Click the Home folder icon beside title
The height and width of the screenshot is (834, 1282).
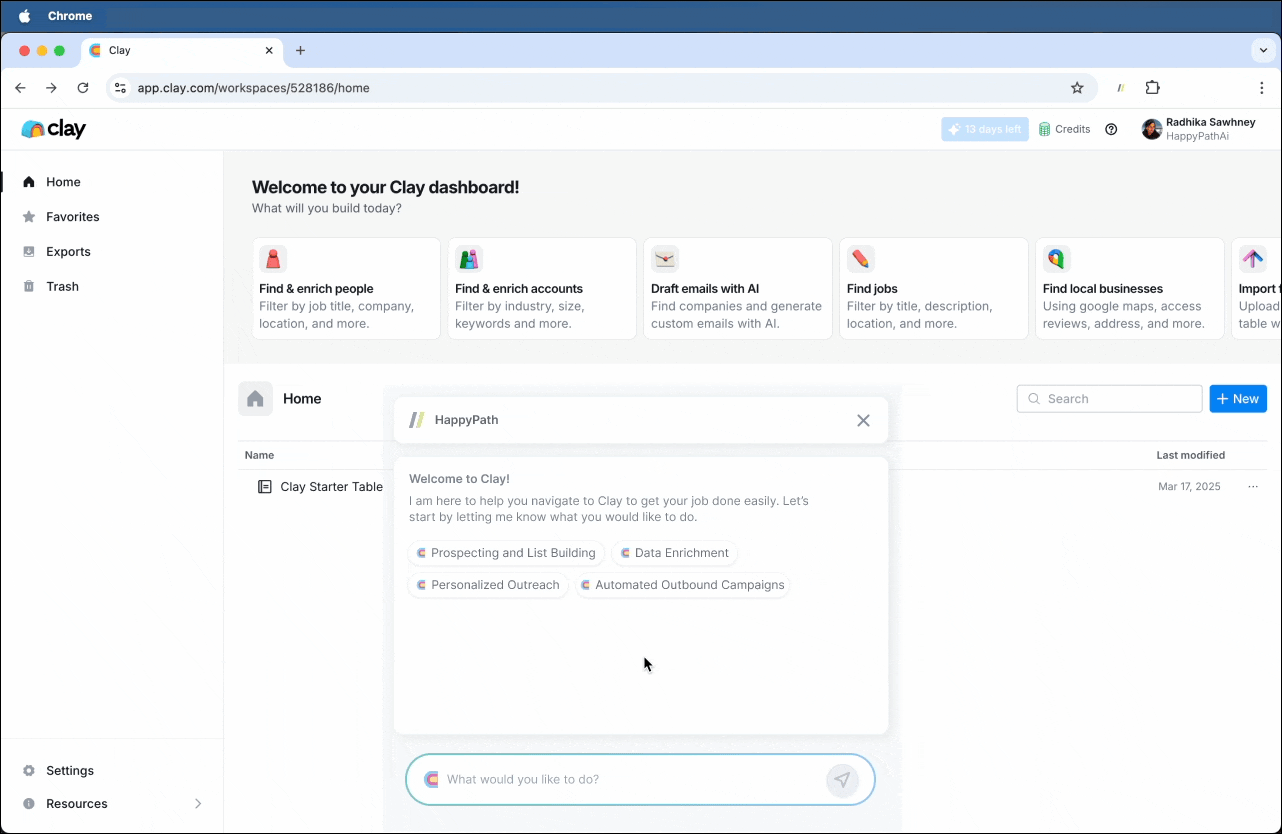coord(255,399)
